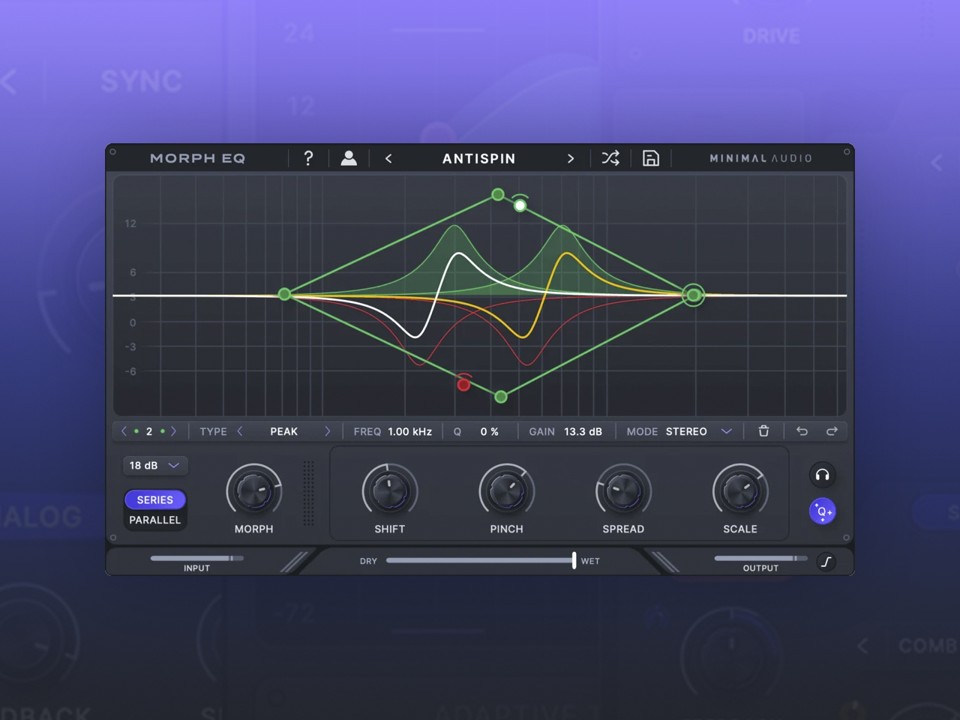Redo change arrow icon
The width and height of the screenshot is (960, 720).
click(831, 431)
